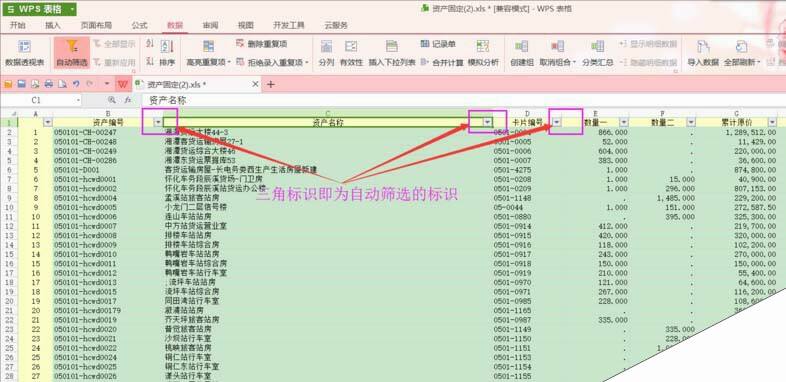Open the 数据透视表 pivot table tool
Image resolution: width=786 pixels, height=382 pixels.
24,54
